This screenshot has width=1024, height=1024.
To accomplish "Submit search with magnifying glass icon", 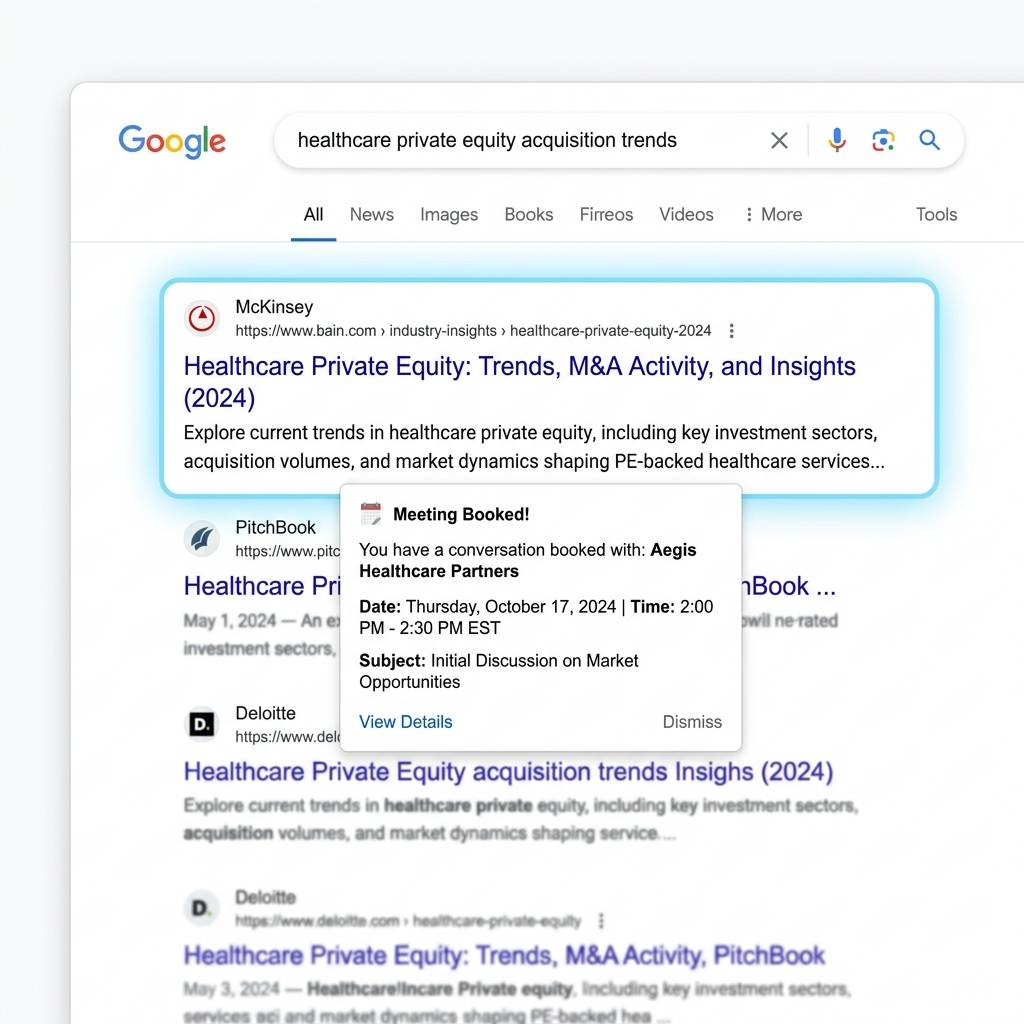I will pyautogui.click(x=929, y=140).
